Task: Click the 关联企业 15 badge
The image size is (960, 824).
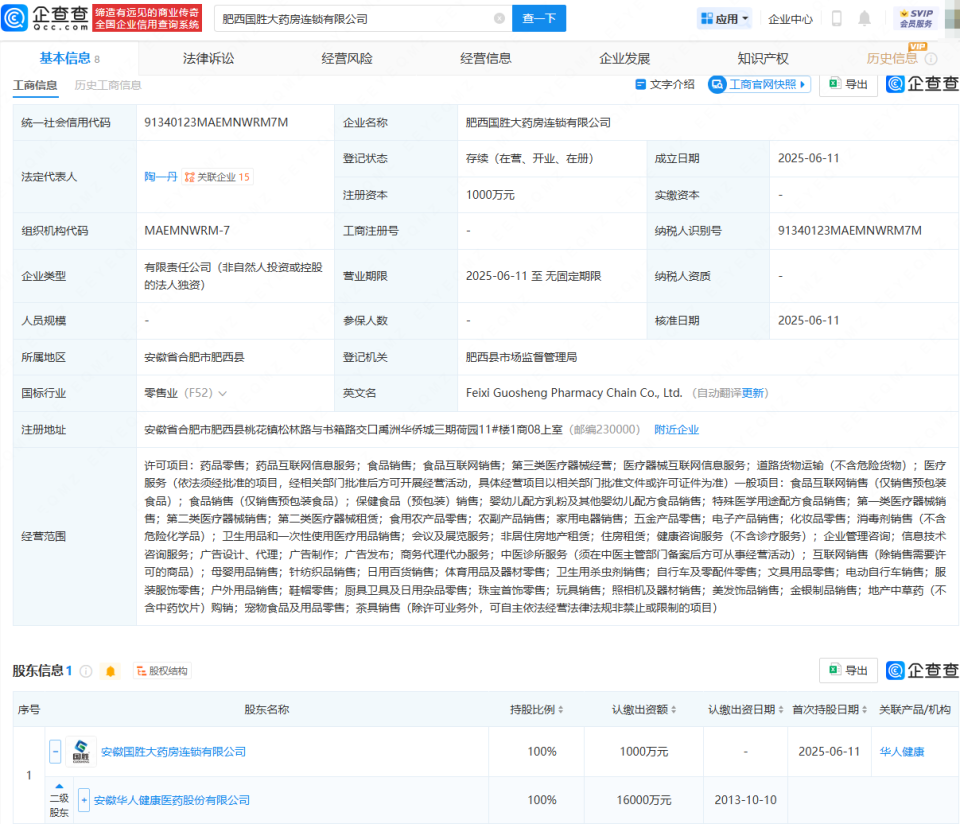Action: pos(218,177)
